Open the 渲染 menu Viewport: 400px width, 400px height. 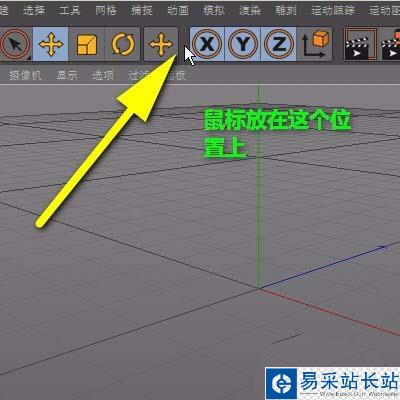click(x=250, y=11)
